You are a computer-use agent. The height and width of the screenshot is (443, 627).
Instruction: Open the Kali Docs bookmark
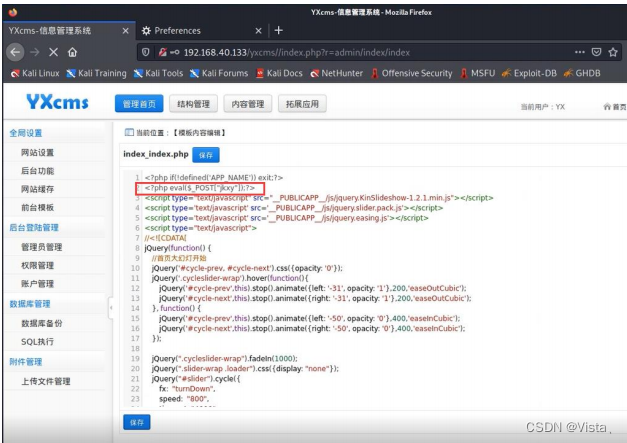point(279,73)
